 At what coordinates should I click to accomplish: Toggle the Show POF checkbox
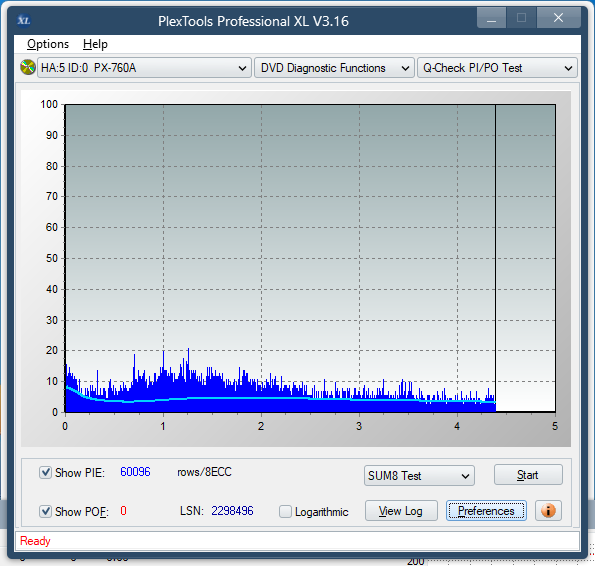pyautogui.click(x=45, y=511)
